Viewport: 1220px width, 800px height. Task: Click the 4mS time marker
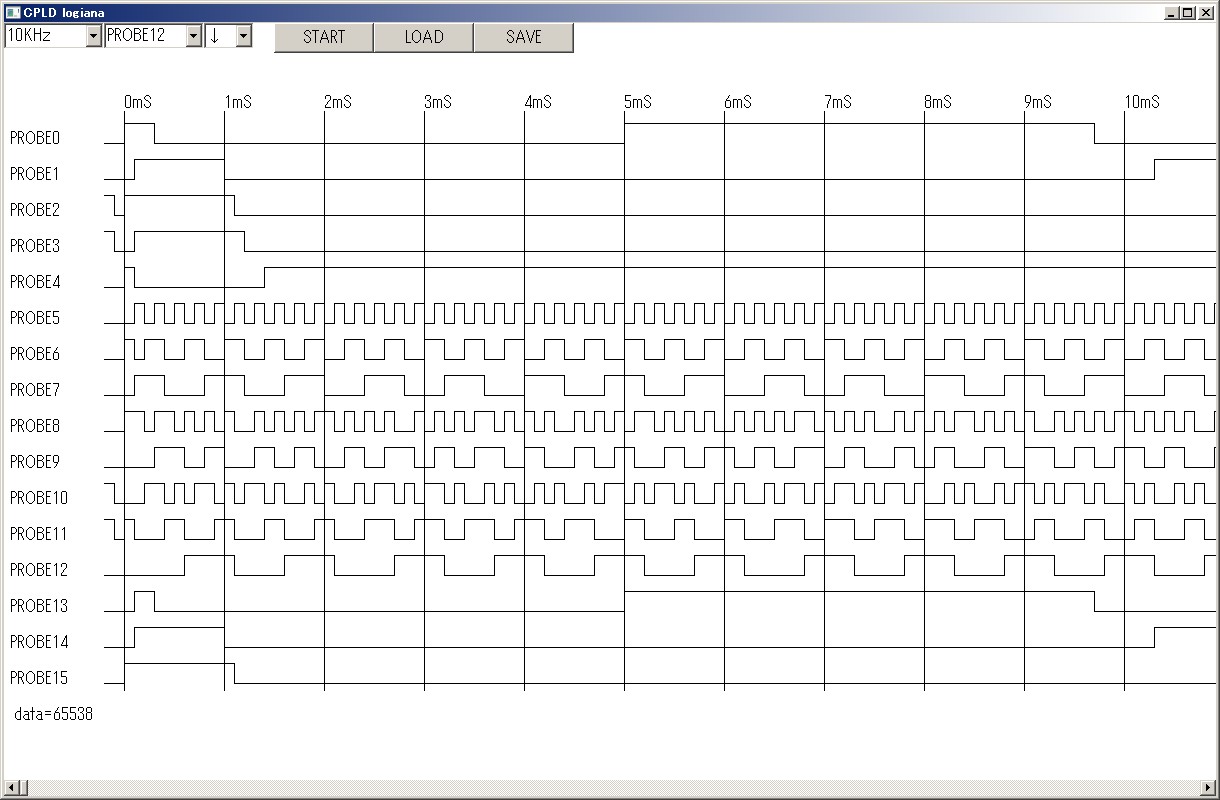(538, 102)
